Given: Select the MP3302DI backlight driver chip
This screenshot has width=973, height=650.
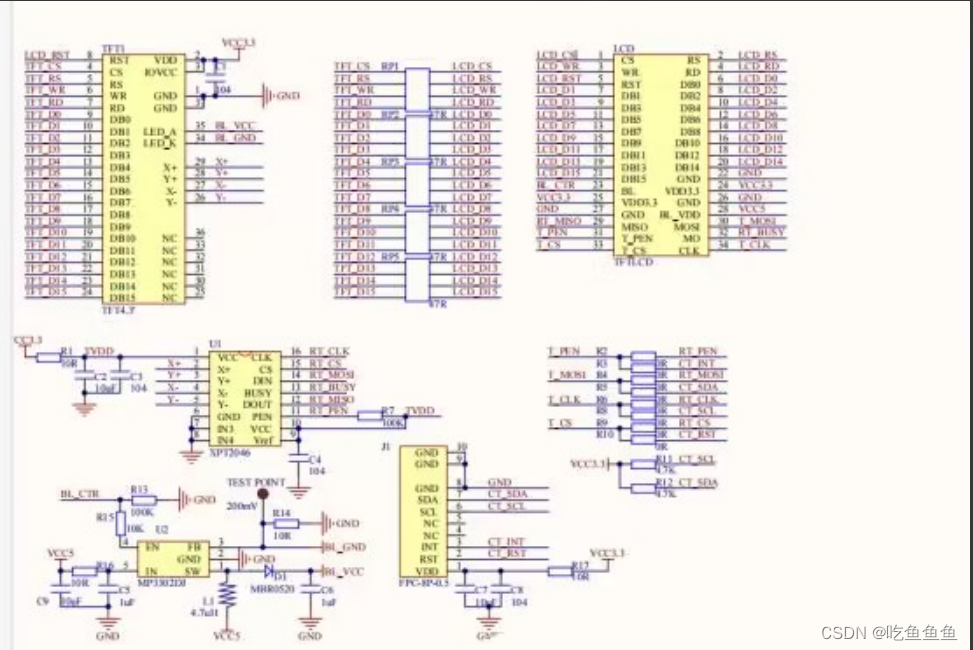Looking at the screenshot, I should (x=173, y=557).
